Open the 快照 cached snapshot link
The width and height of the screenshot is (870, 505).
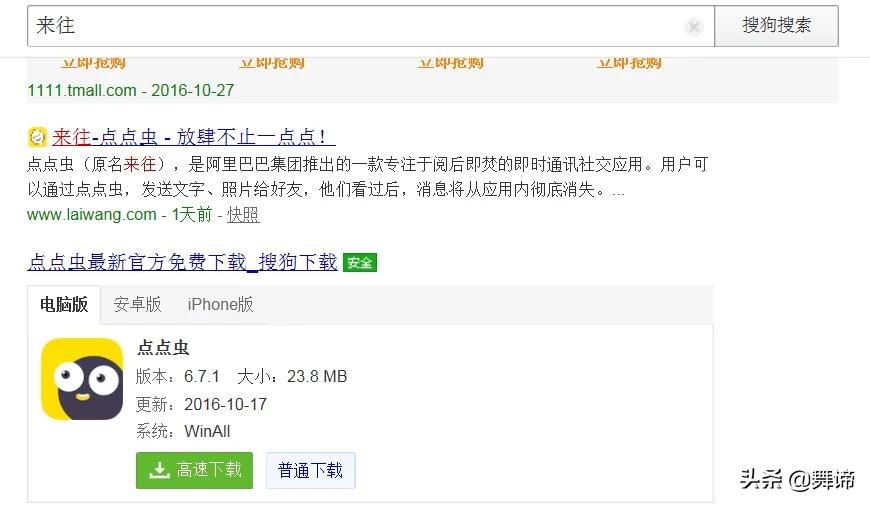click(243, 214)
